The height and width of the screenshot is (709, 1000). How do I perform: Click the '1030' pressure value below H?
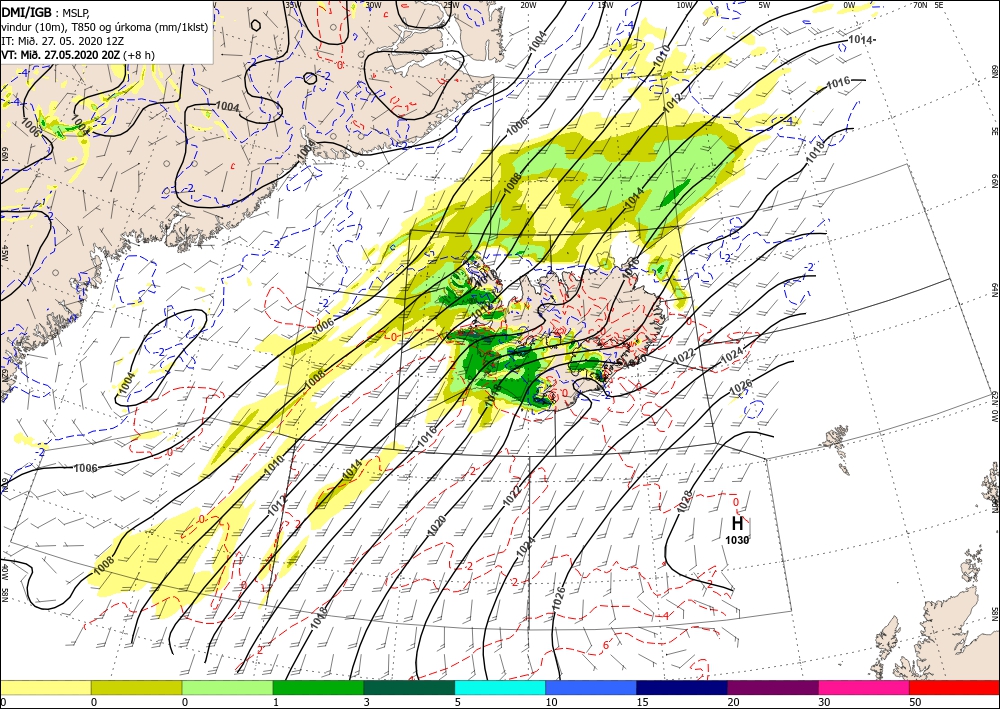[x=737, y=541]
